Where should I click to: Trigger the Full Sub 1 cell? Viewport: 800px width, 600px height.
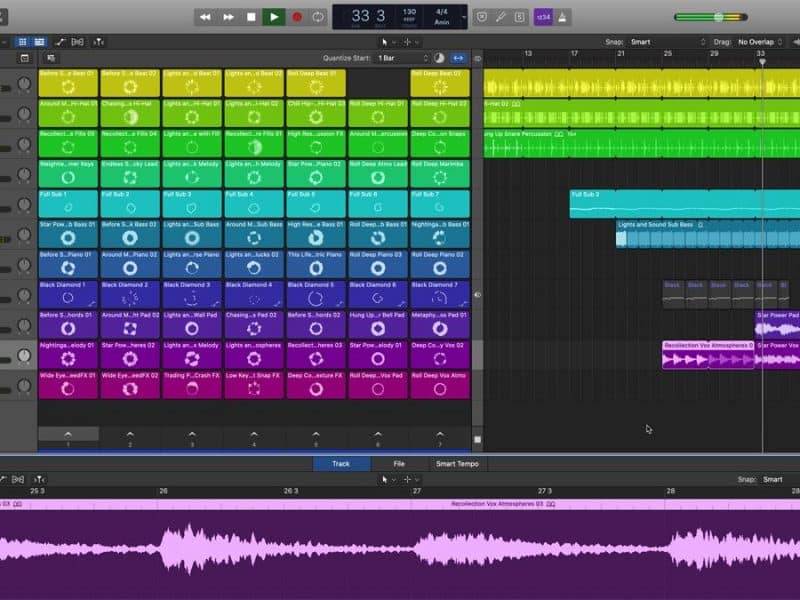[x=68, y=204]
